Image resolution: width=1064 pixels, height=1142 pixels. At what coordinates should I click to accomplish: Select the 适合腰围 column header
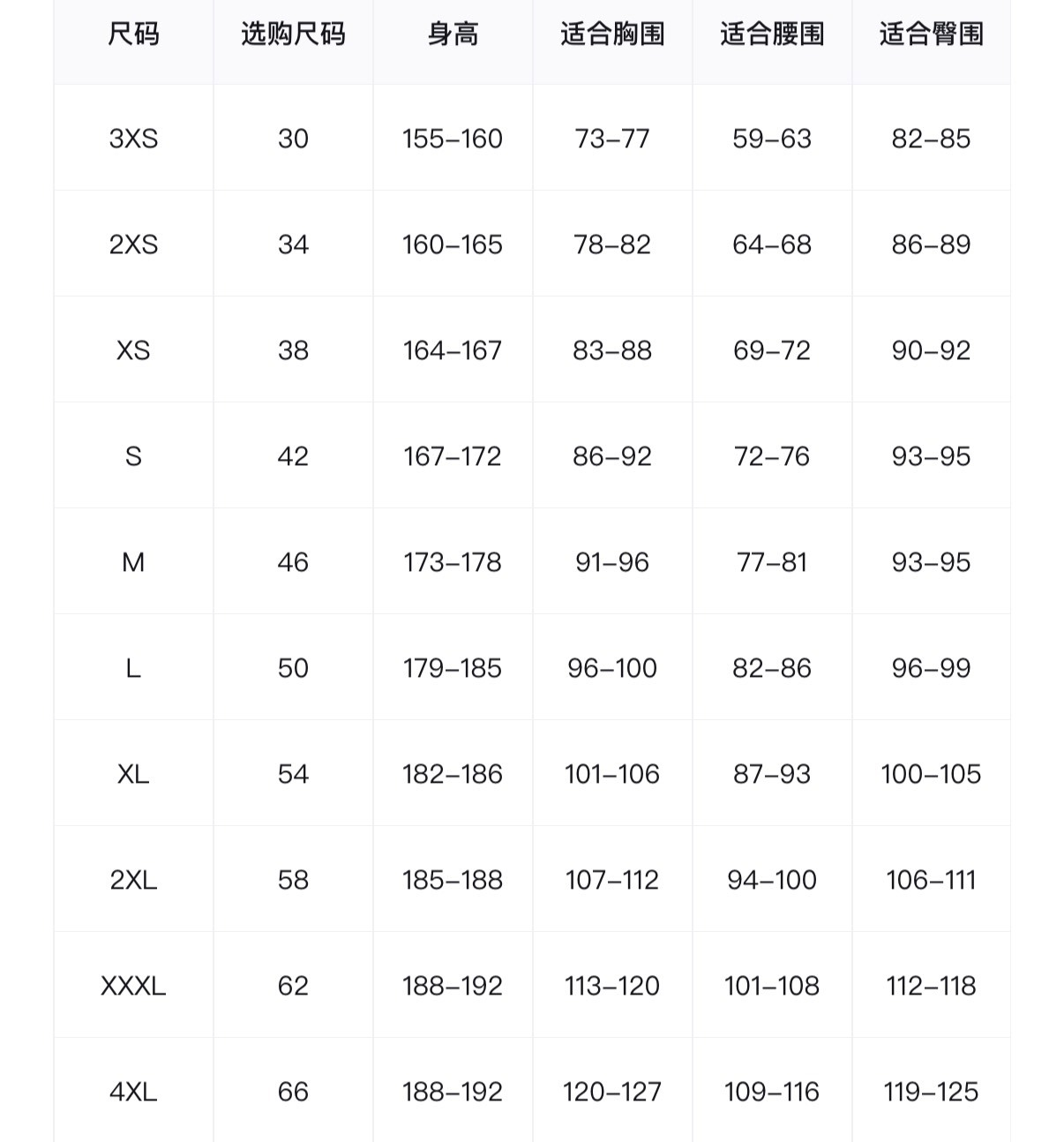(x=772, y=34)
